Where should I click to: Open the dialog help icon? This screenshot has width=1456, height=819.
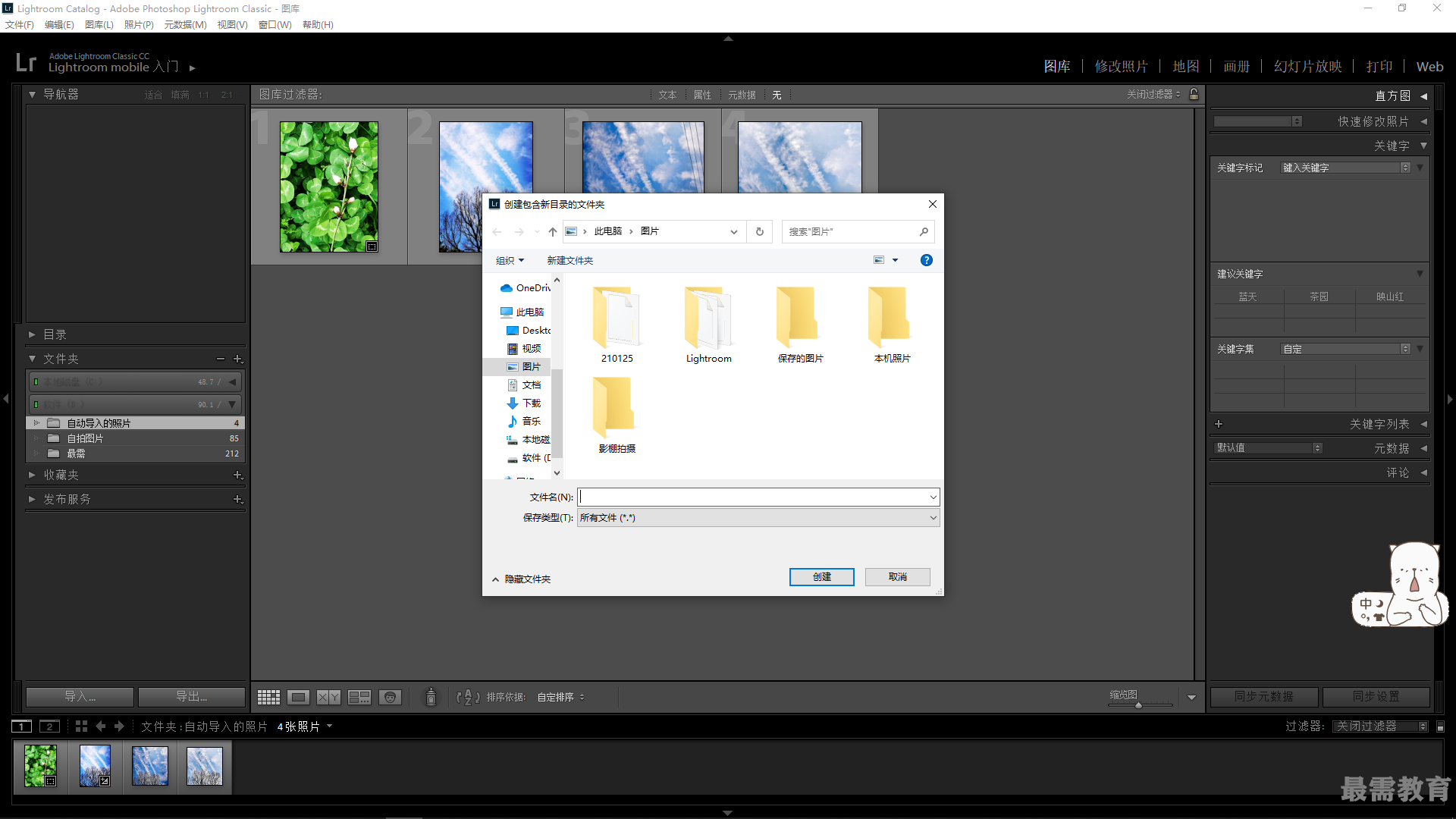927,260
